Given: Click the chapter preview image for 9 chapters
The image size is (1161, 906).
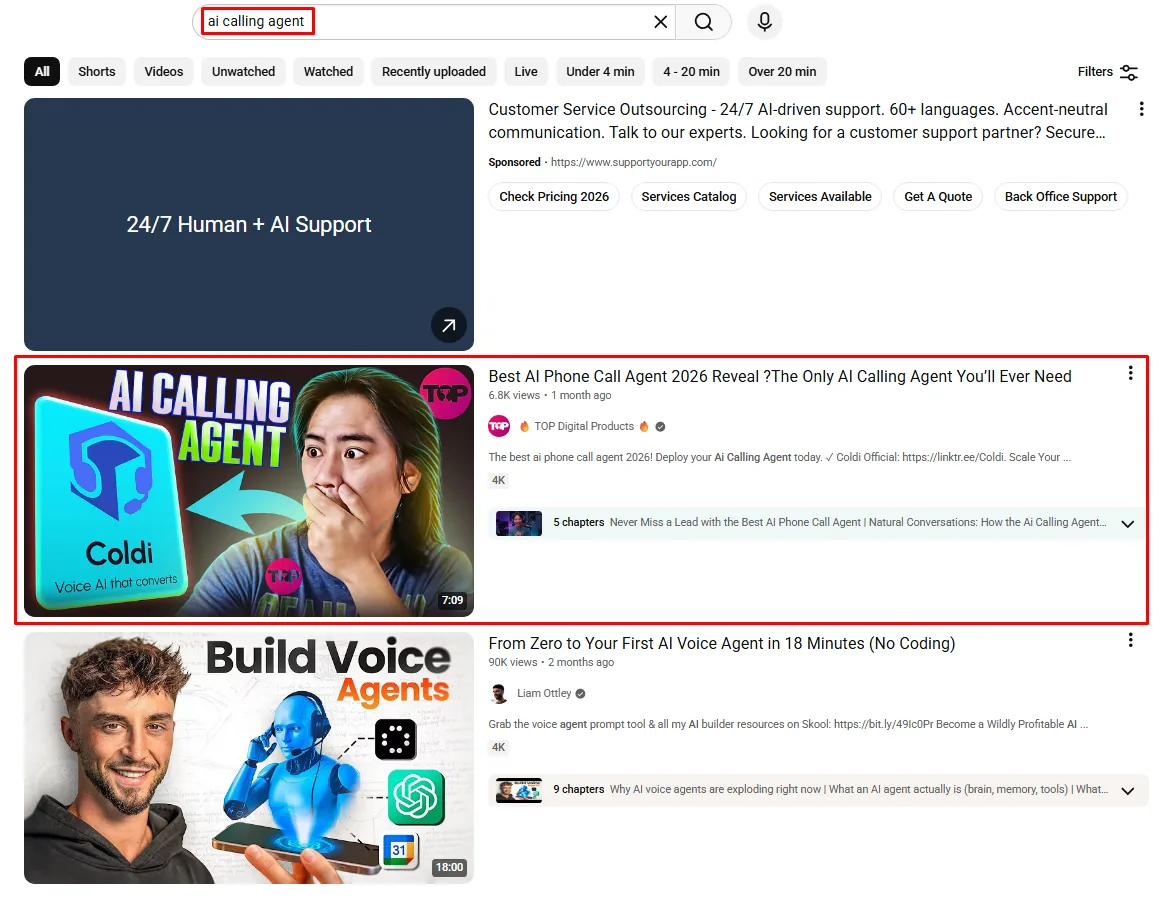Looking at the screenshot, I should coord(519,791).
